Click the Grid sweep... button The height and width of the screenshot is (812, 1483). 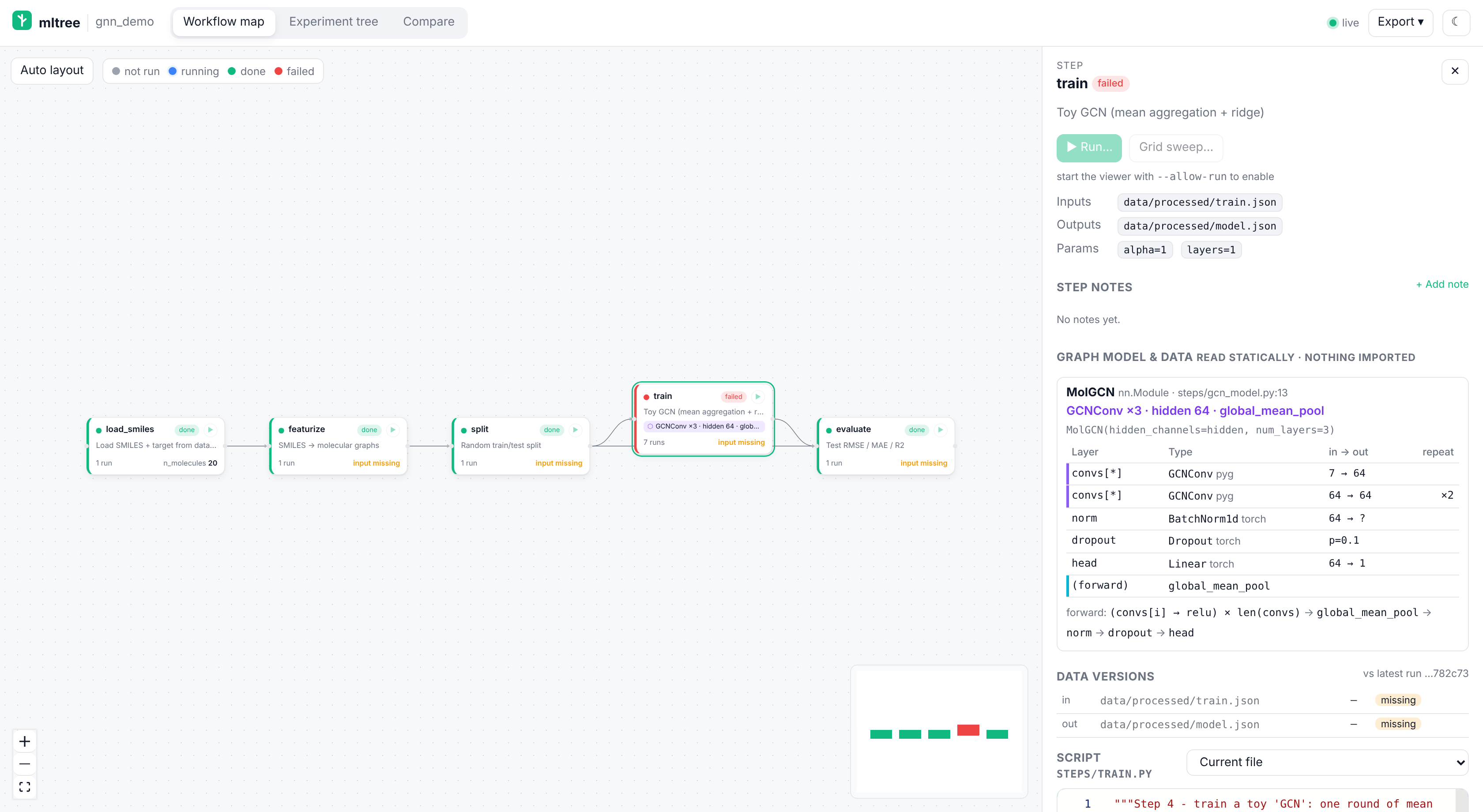tap(1175, 147)
